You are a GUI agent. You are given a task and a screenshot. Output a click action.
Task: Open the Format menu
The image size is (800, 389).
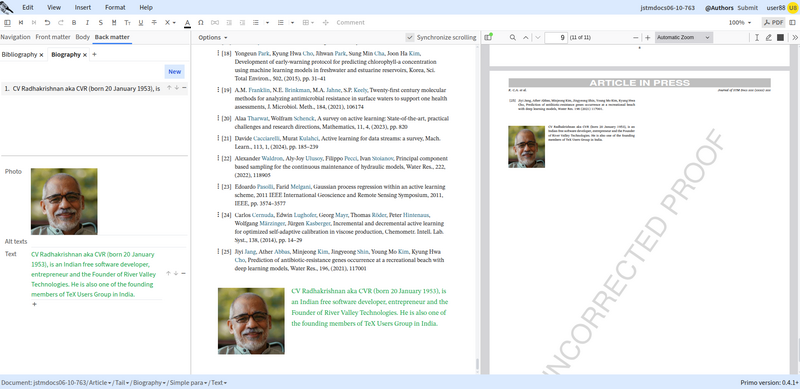coord(115,8)
